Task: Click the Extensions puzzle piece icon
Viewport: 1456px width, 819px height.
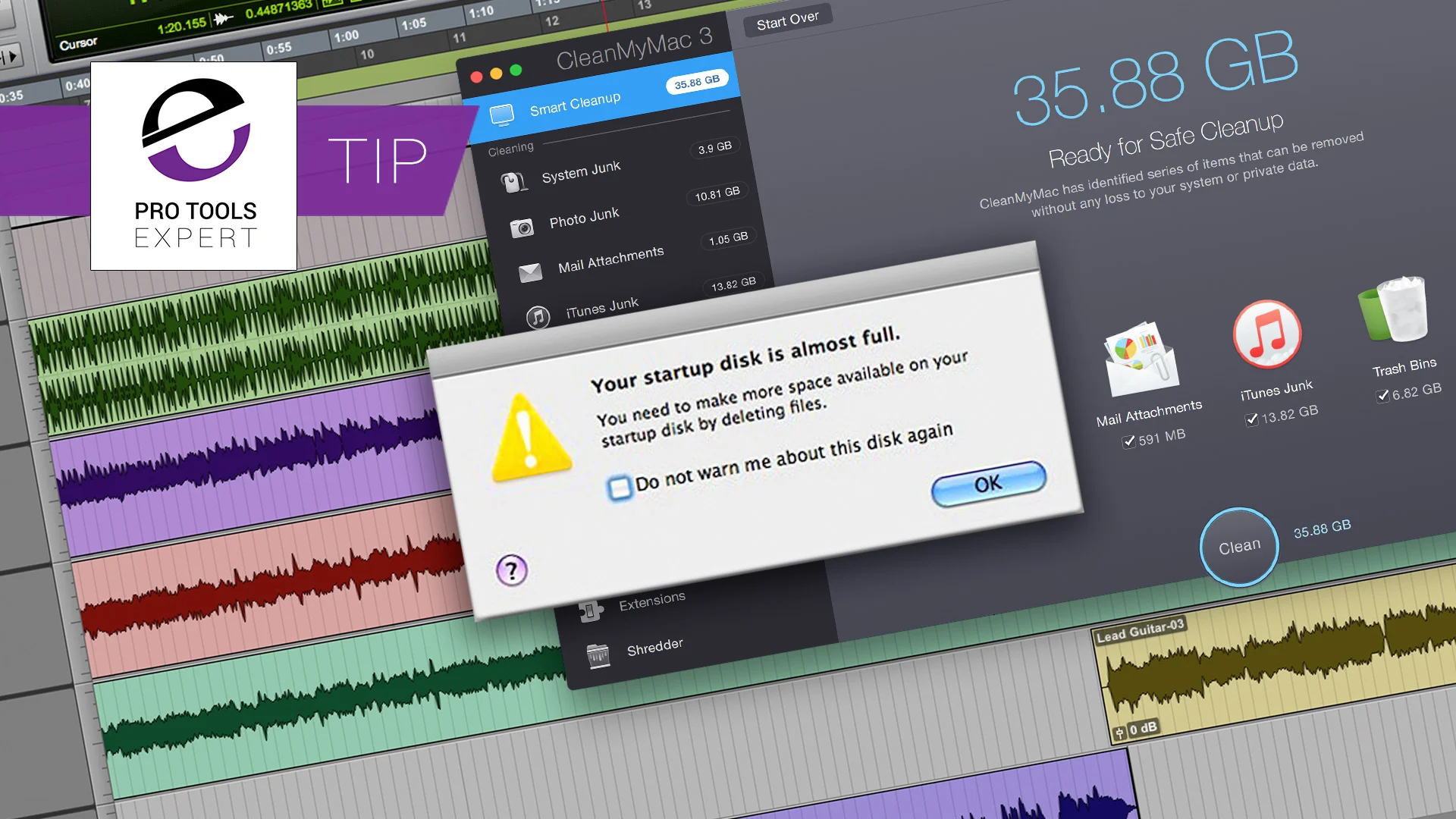Action: (591, 610)
